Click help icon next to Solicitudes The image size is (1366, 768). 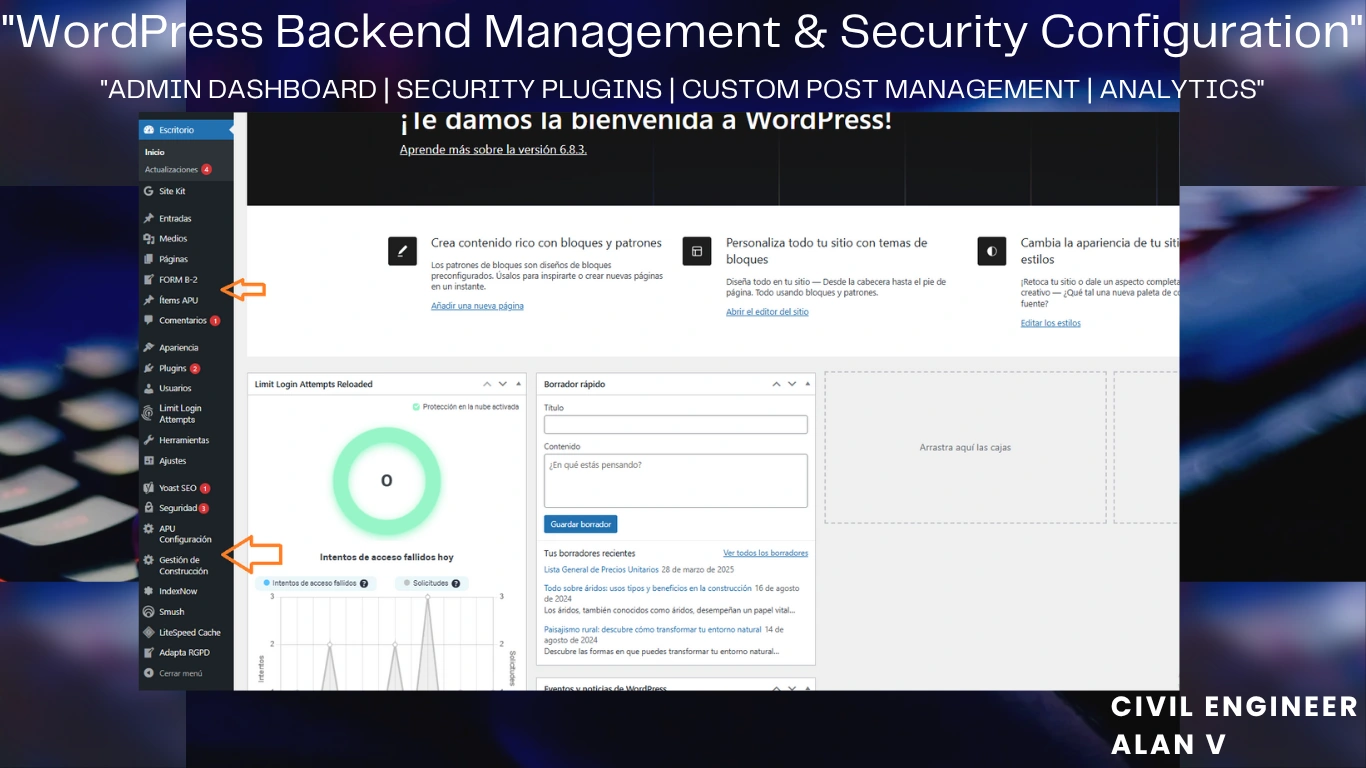coord(456,583)
